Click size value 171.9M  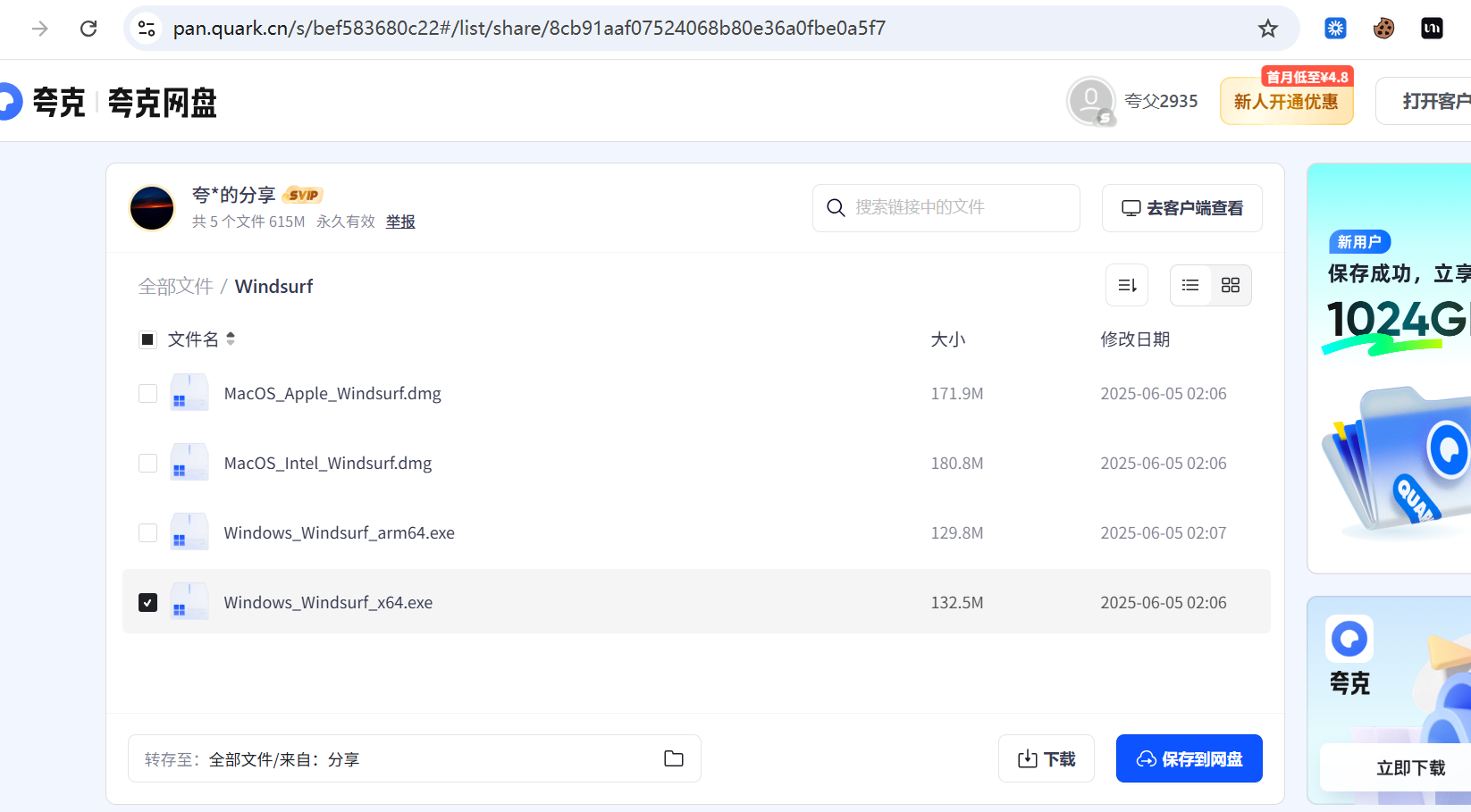(957, 394)
